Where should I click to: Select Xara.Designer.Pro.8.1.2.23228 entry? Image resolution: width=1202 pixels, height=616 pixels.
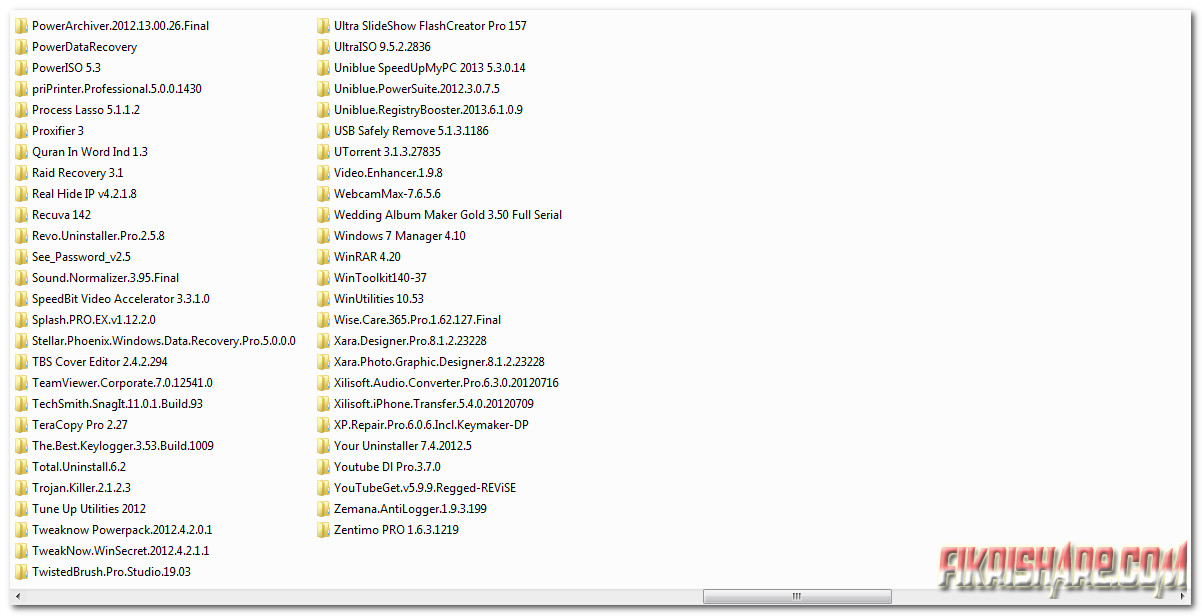tap(411, 341)
